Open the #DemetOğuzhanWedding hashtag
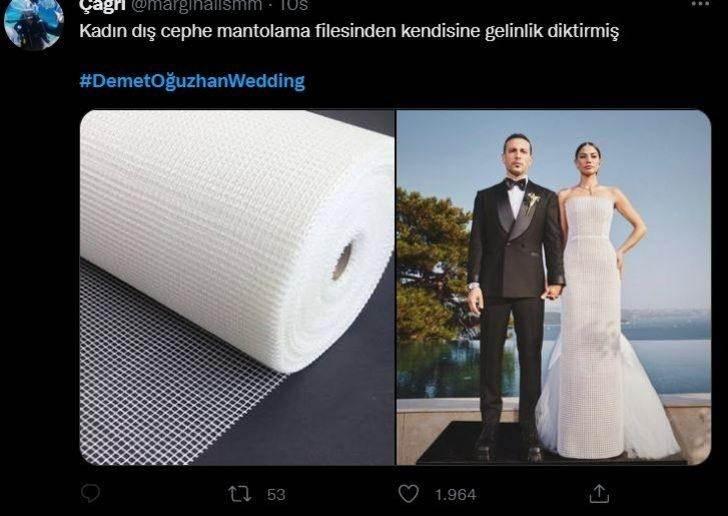 (192, 81)
